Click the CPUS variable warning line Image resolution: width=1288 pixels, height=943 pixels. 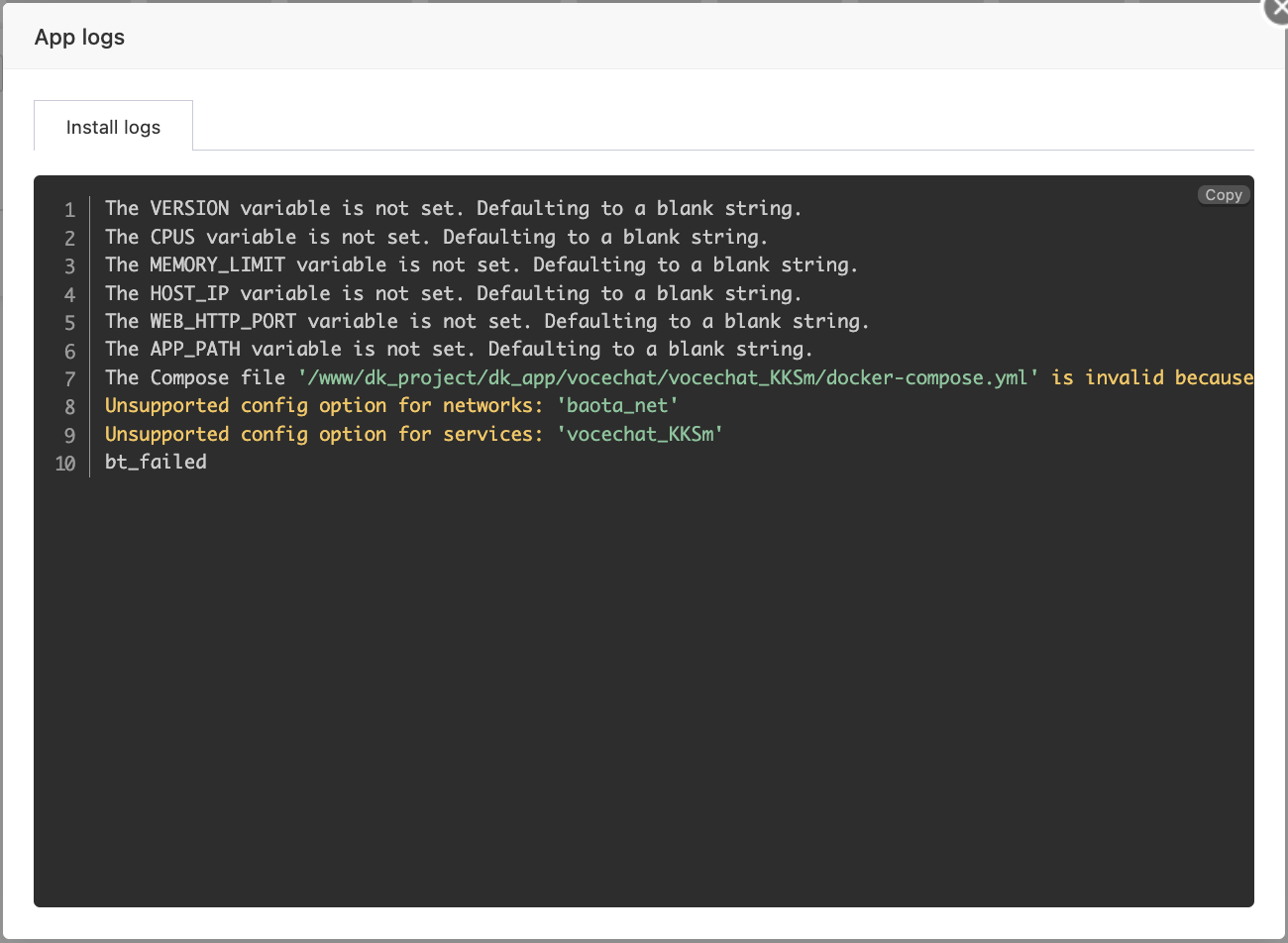tap(436, 237)
